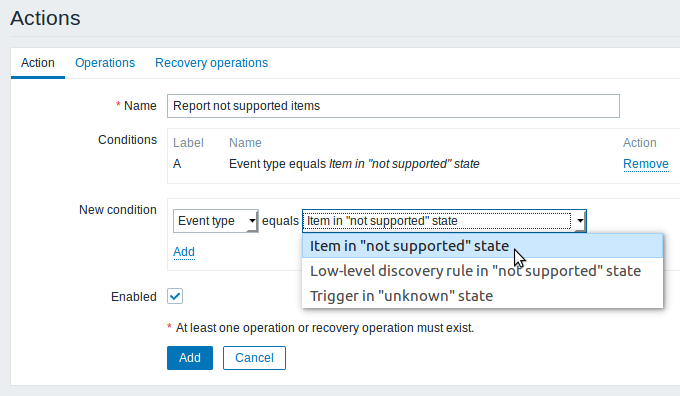
Task: Click the arrow of the Event type selector
Action: pyautogui.click(x=252, y=221)
